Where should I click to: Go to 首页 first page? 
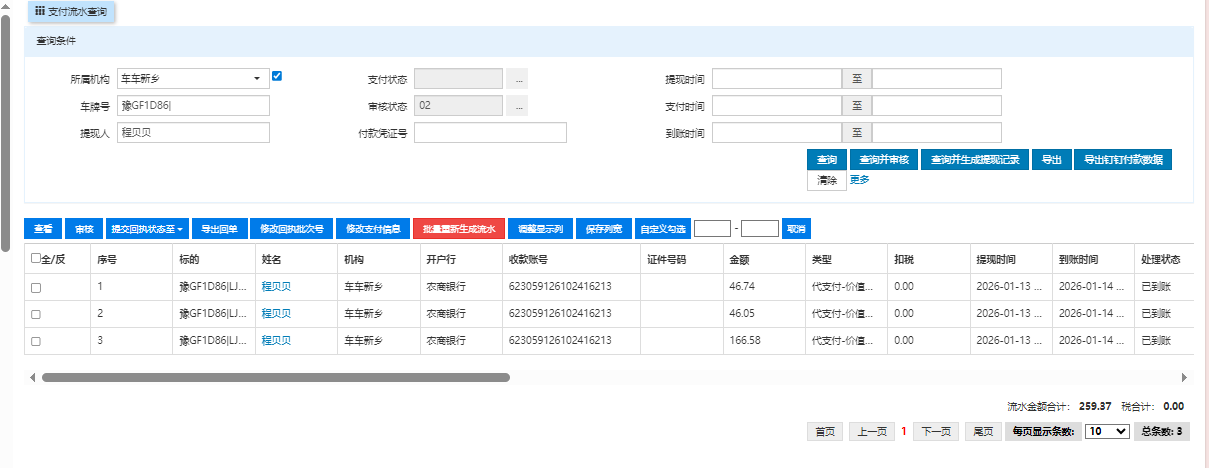825,432
